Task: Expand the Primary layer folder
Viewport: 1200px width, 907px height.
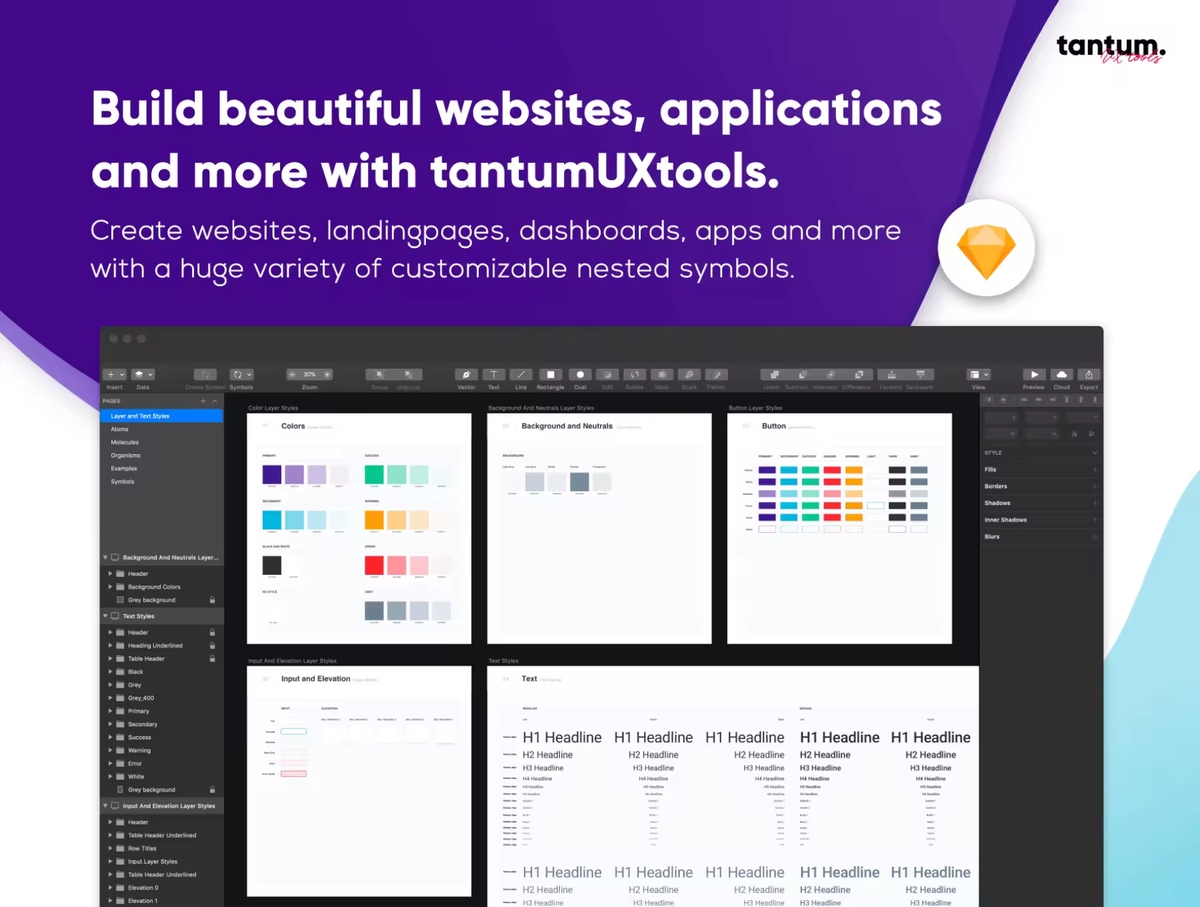Action: [x=110, y=711]
